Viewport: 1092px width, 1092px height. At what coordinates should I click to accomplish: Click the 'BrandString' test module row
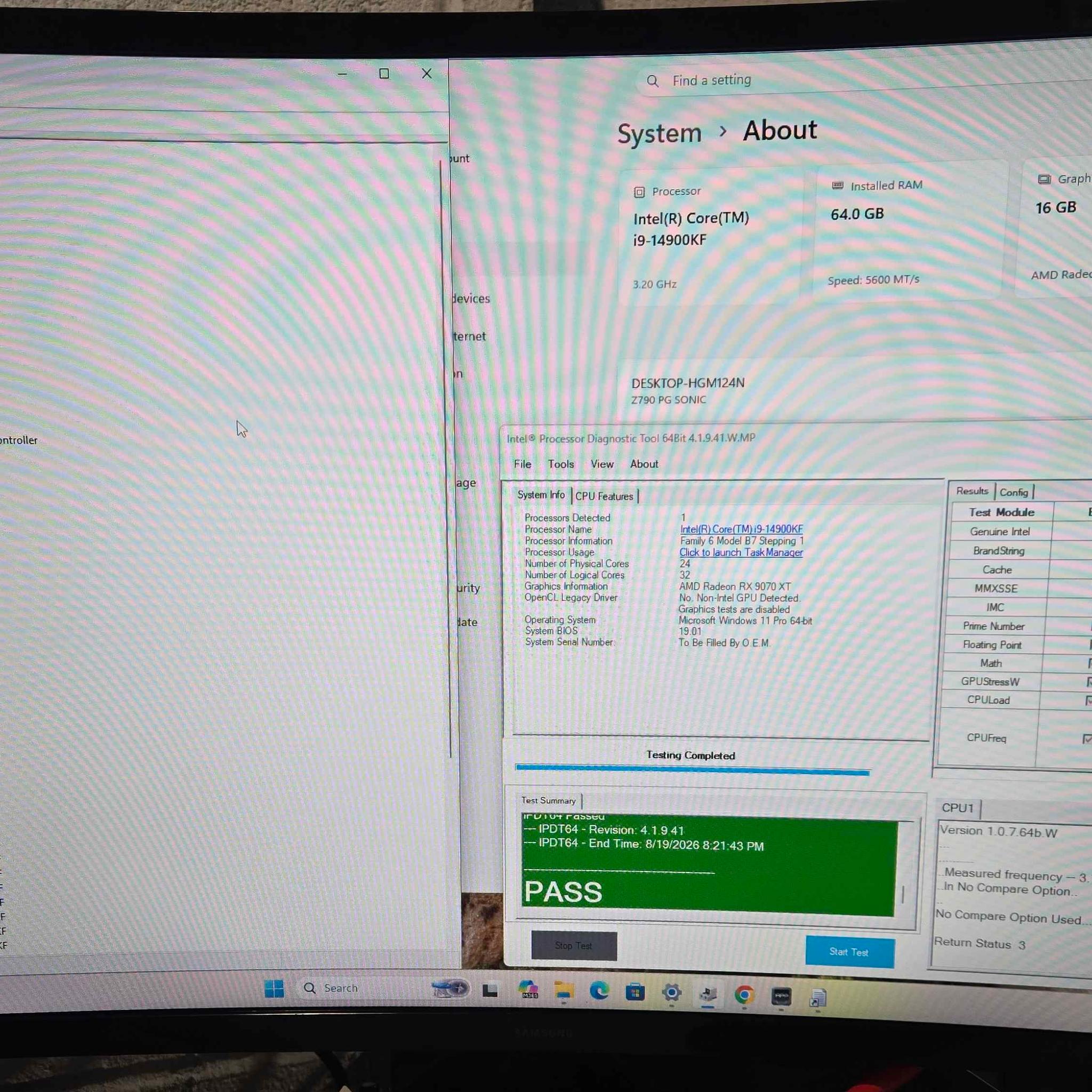pos(999,550)
